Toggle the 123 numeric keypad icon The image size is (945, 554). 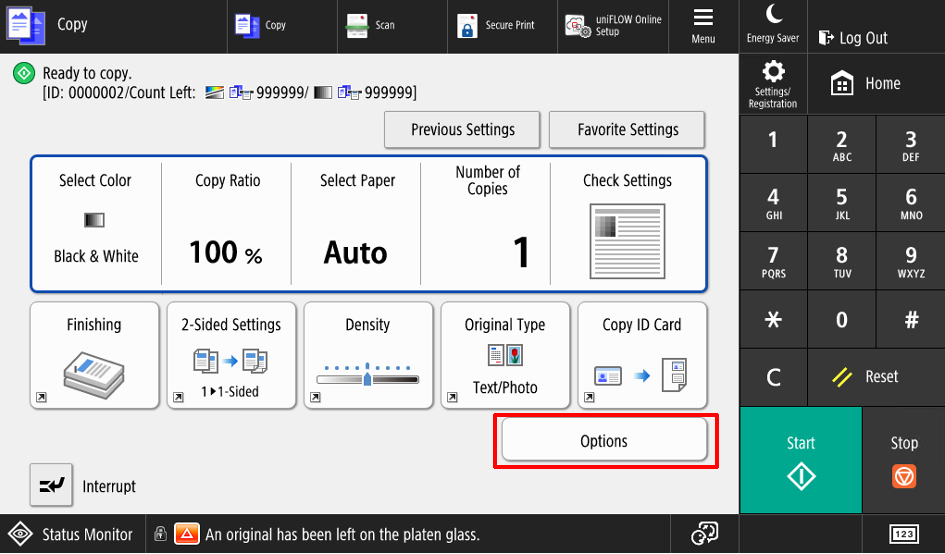click(x=903, y=534)
